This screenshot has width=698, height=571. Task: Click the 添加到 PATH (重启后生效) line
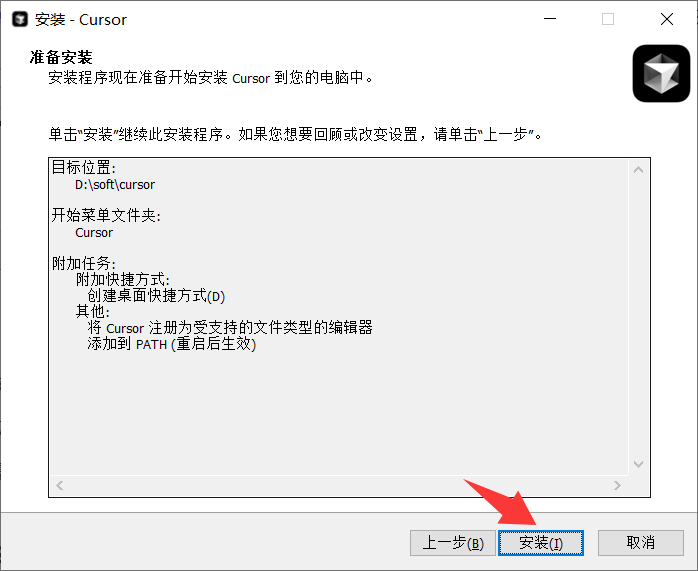coord(171,344)
